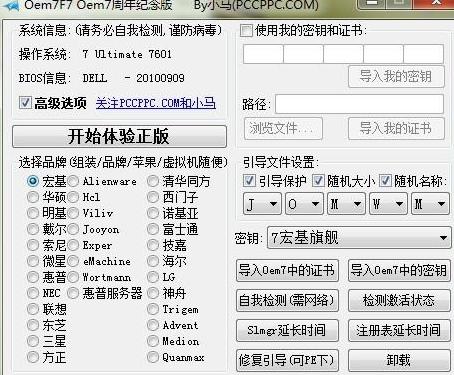The width and height of the screenshot is (454, 375).
Task: Toggle the 随机大小 checkbox
Action: (x=318, y=181)
